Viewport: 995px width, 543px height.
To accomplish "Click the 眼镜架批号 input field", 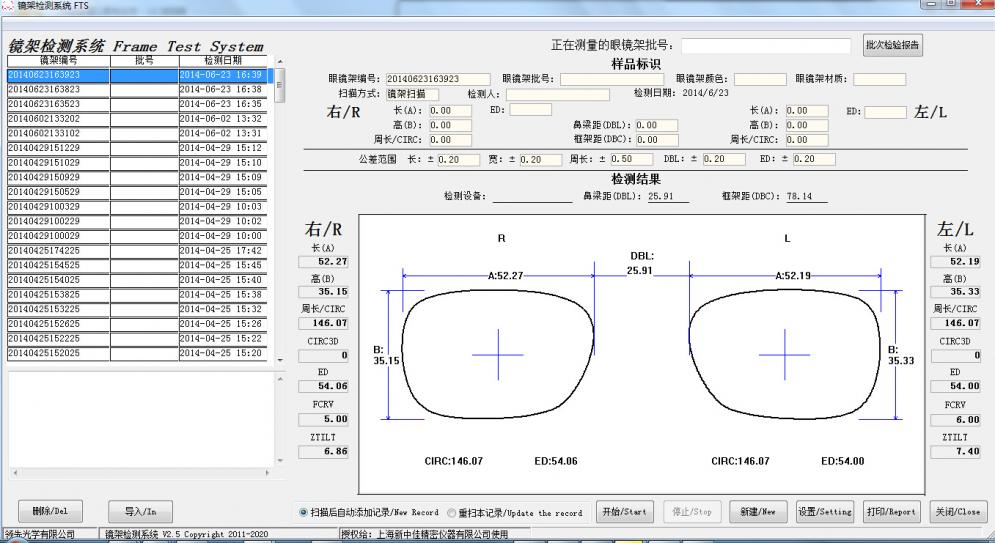I will tap(612, 79).
